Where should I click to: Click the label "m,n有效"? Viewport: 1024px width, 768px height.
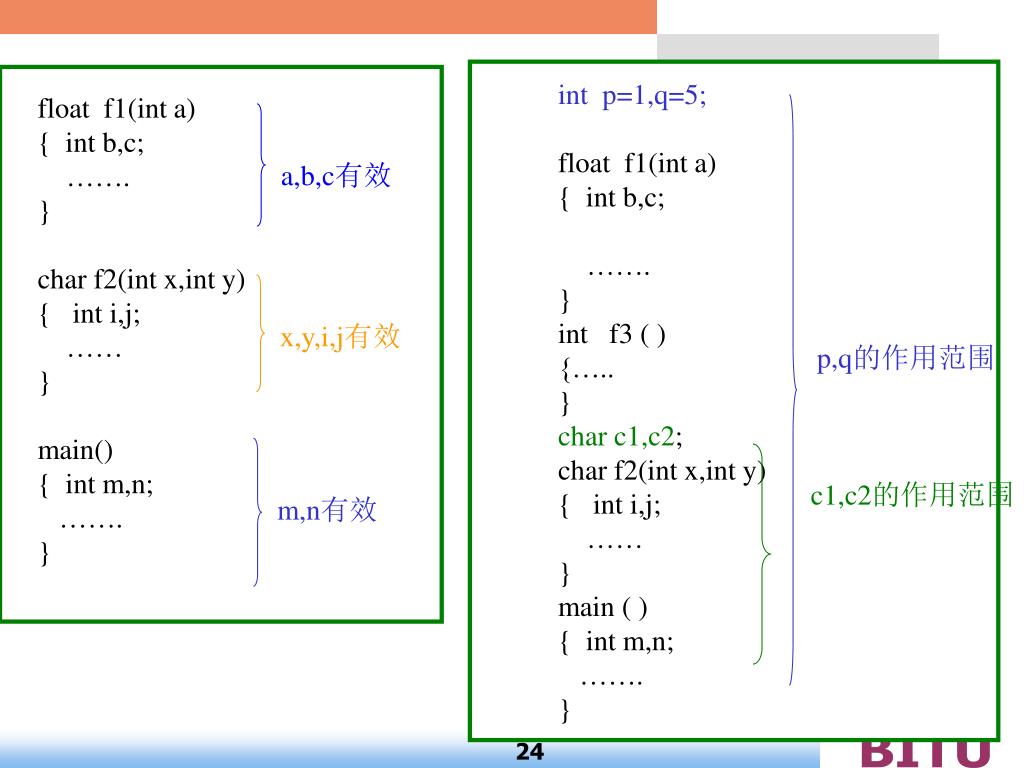coord(327,509)
